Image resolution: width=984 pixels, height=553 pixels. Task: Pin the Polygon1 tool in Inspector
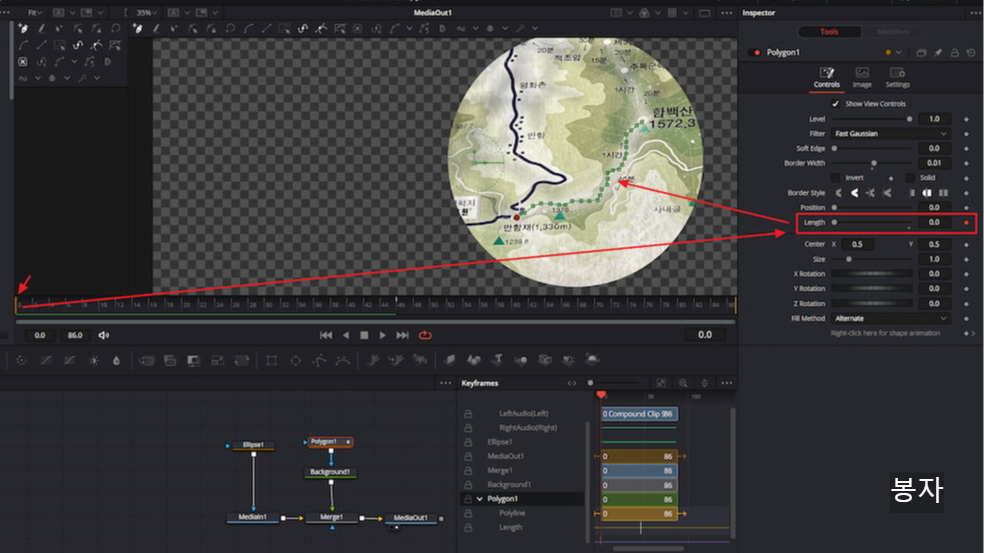point(938,53)
